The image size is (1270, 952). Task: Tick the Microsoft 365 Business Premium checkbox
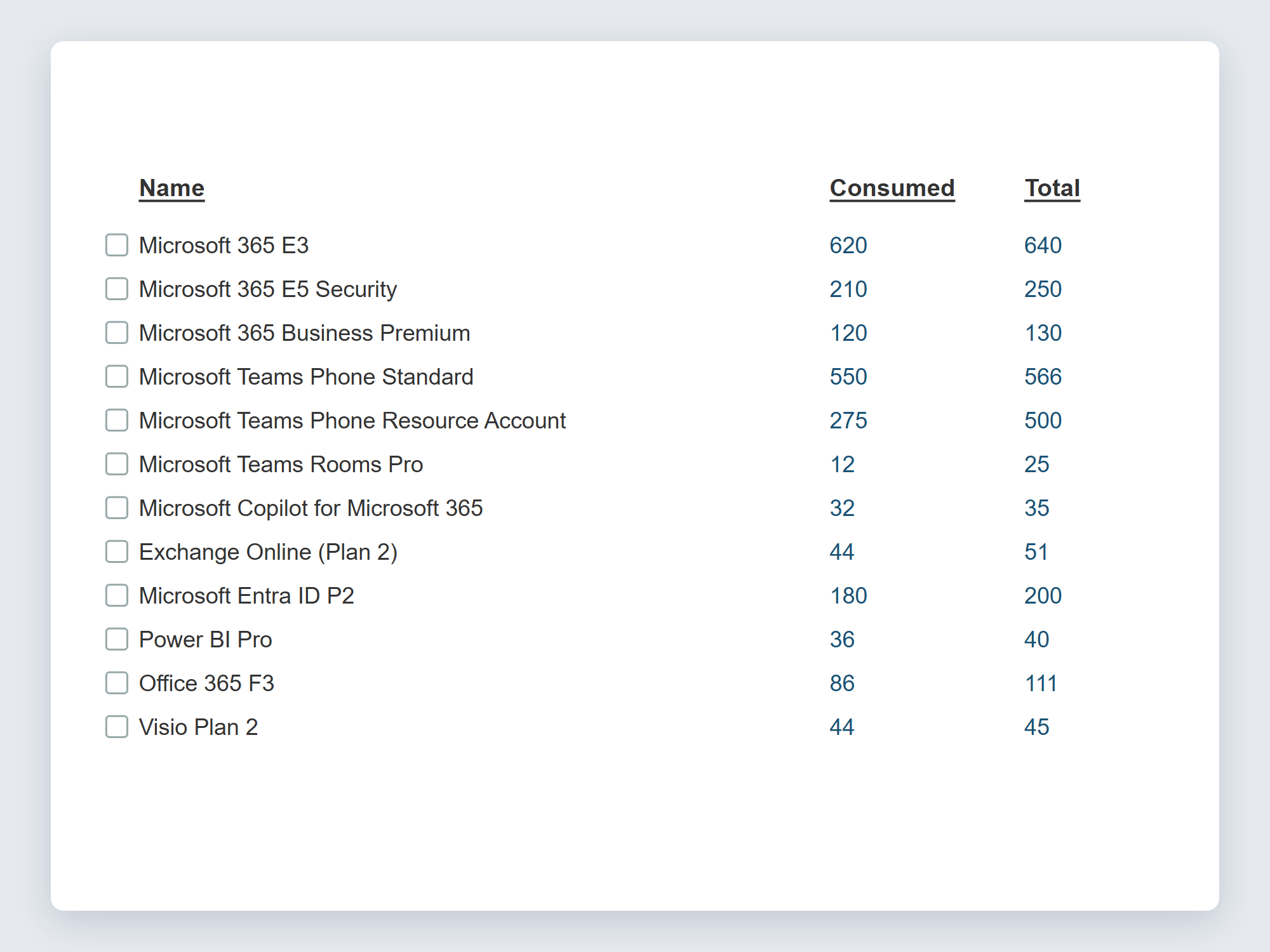point(117,333)
